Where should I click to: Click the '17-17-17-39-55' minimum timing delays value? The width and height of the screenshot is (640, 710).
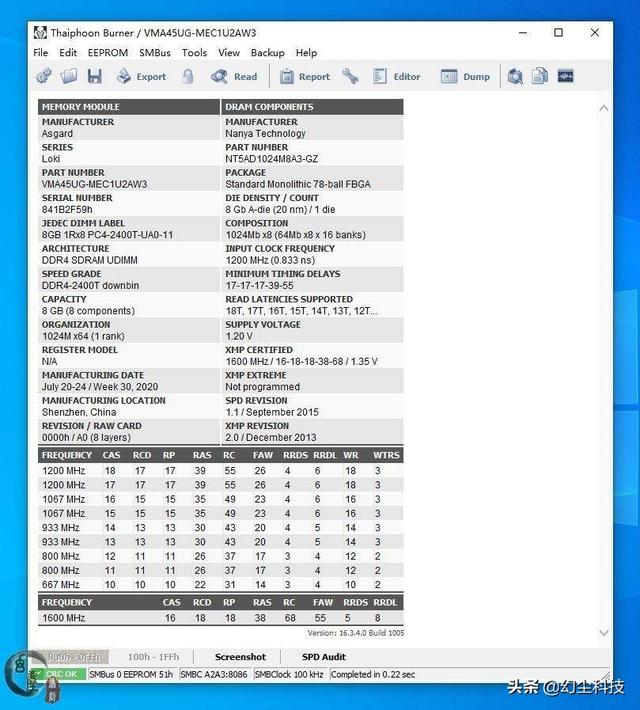coord(260,286)
